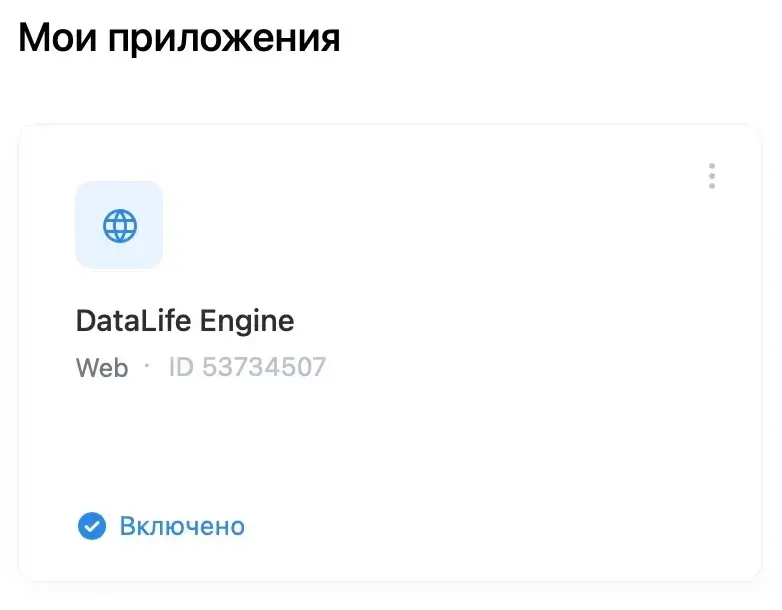
Task: Click the dot separator after Web
Action: click(147, 367)
